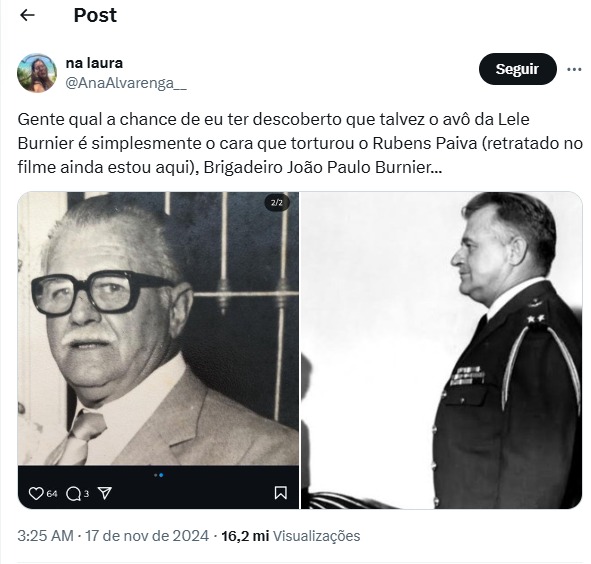
Task: Click the 2/2 image counter badge
Action: (x=277, y=202)
